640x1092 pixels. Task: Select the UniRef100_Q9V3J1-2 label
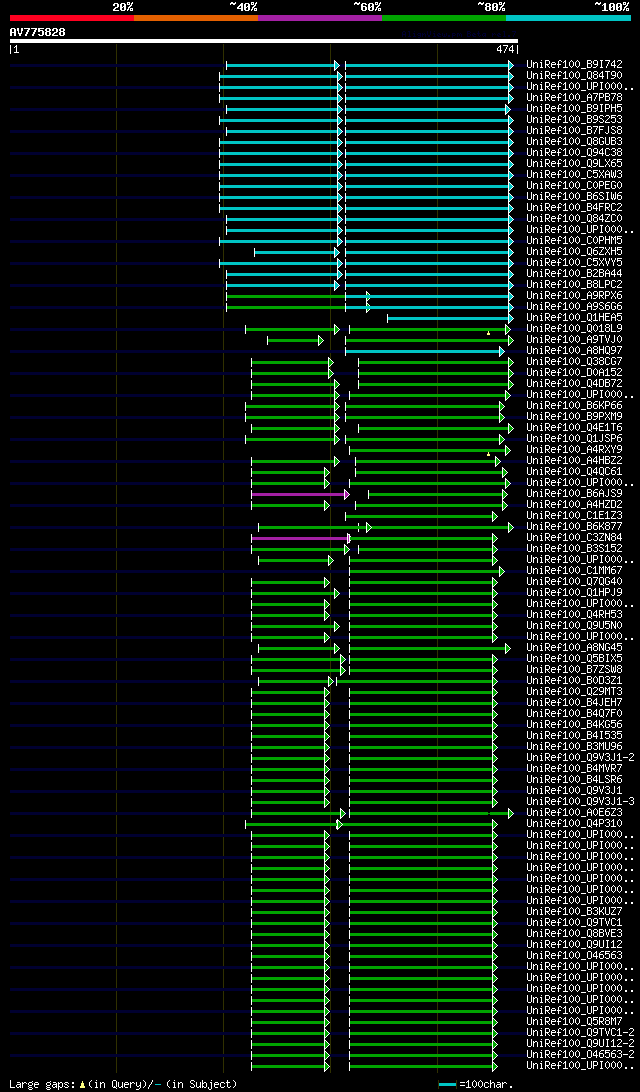coord(581,758)
